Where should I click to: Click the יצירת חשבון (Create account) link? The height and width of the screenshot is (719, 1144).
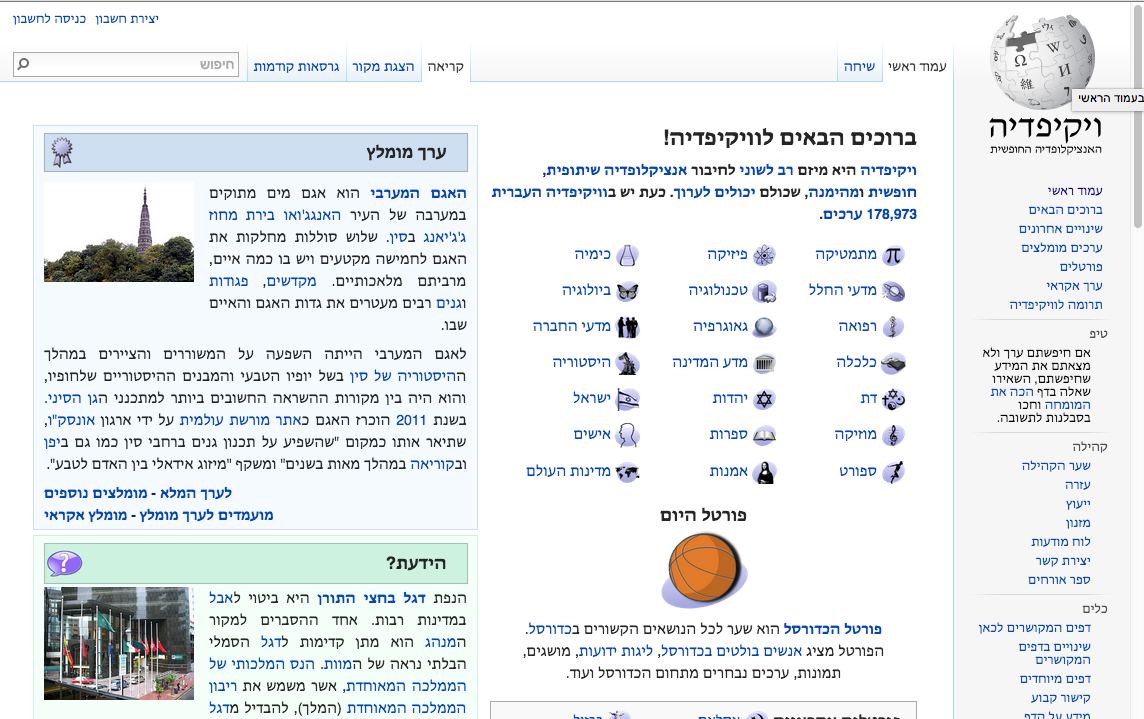127,19
